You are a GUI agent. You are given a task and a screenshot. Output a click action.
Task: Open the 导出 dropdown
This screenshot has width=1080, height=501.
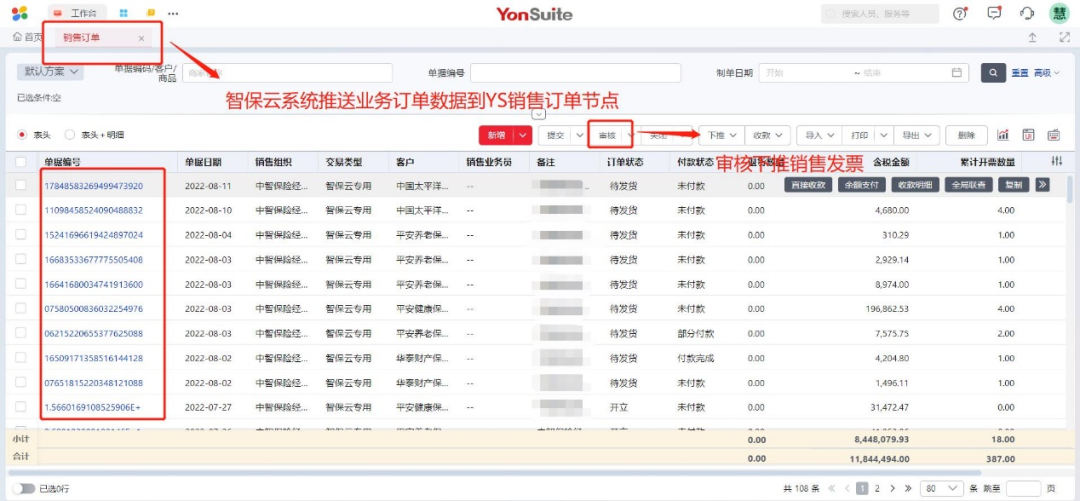916,135
